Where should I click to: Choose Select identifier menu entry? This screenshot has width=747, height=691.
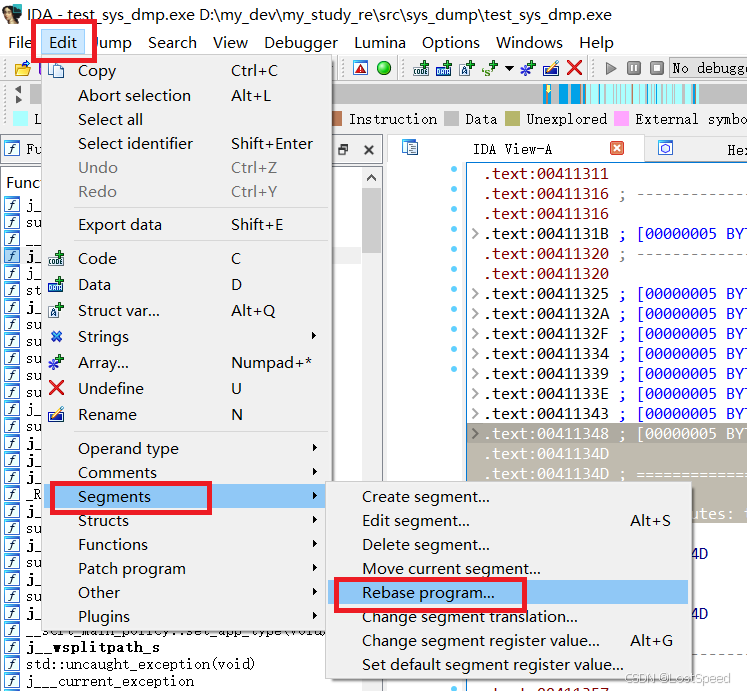(x=187, y=143)
